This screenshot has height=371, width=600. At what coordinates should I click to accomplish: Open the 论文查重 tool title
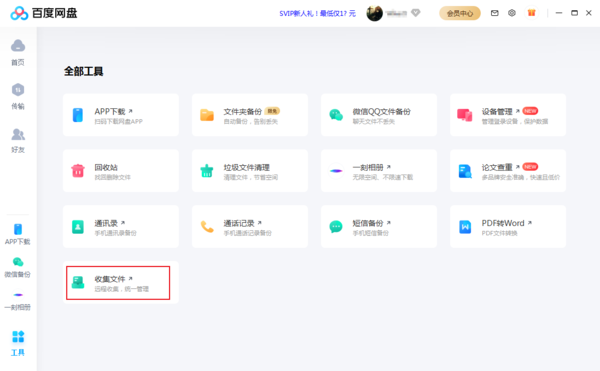tap(497, 167)
